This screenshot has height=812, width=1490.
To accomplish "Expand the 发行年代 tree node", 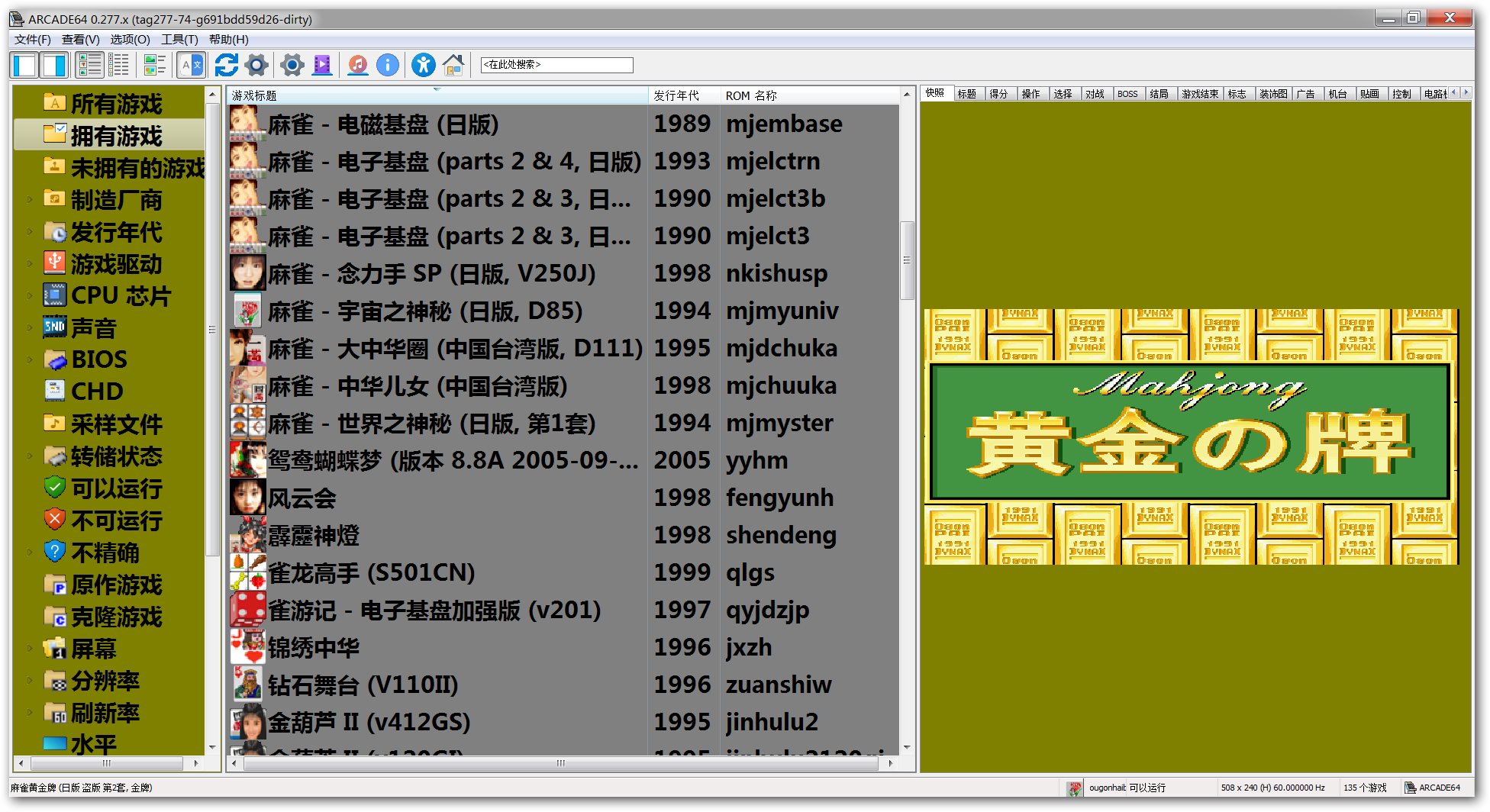I will tap(30, 232).
